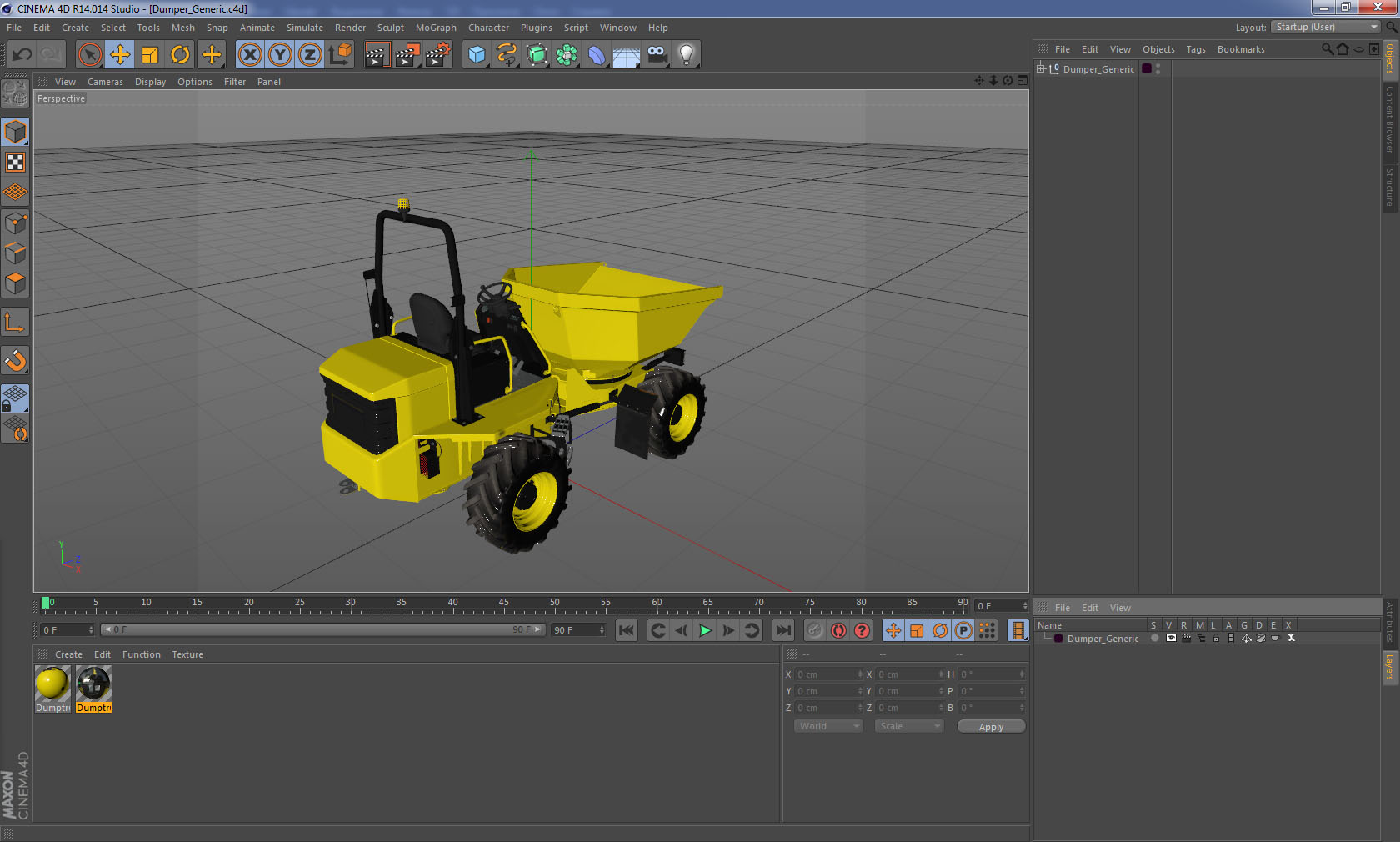Toggle X axis lock
The height and width of the screenshot is (842, 1400).
click(x=249, y=55)
